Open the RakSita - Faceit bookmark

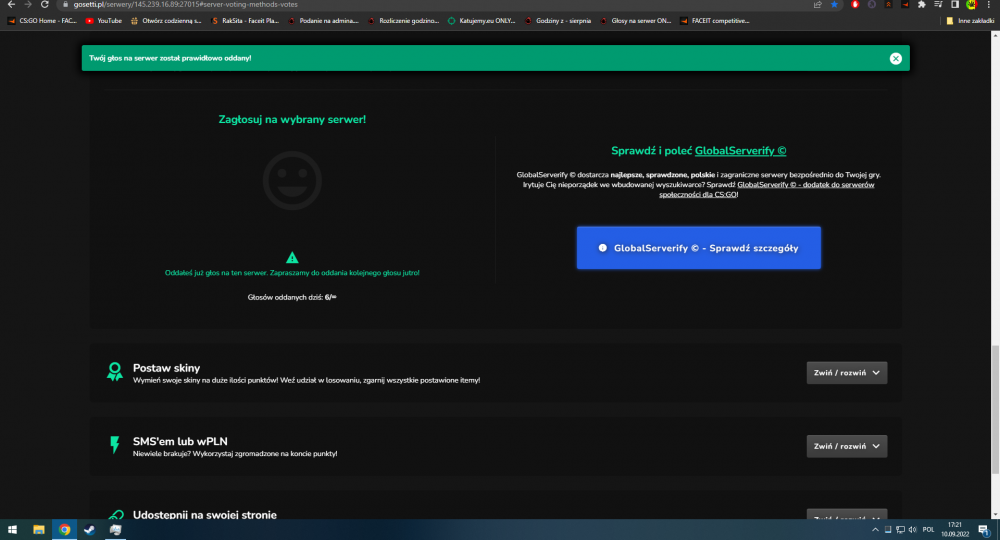(245, 21)
